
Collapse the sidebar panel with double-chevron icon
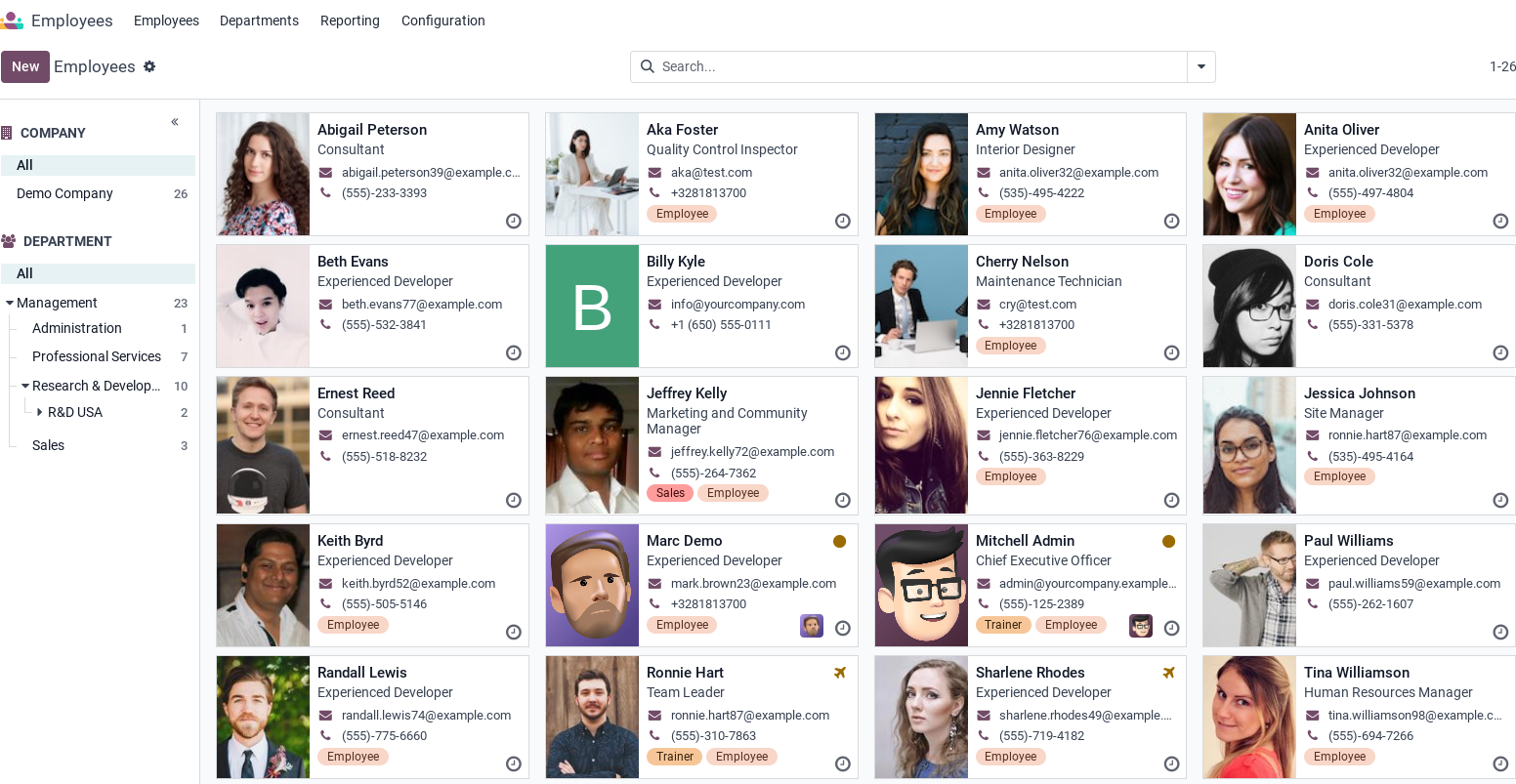pos(175,122)
